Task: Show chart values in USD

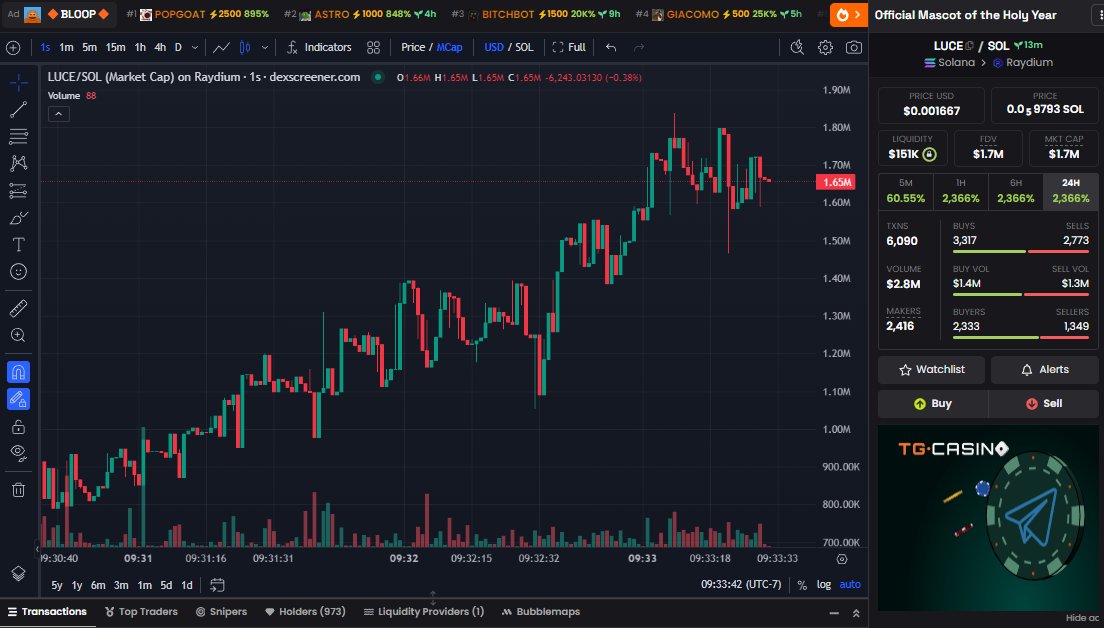Action: [494, 47]
